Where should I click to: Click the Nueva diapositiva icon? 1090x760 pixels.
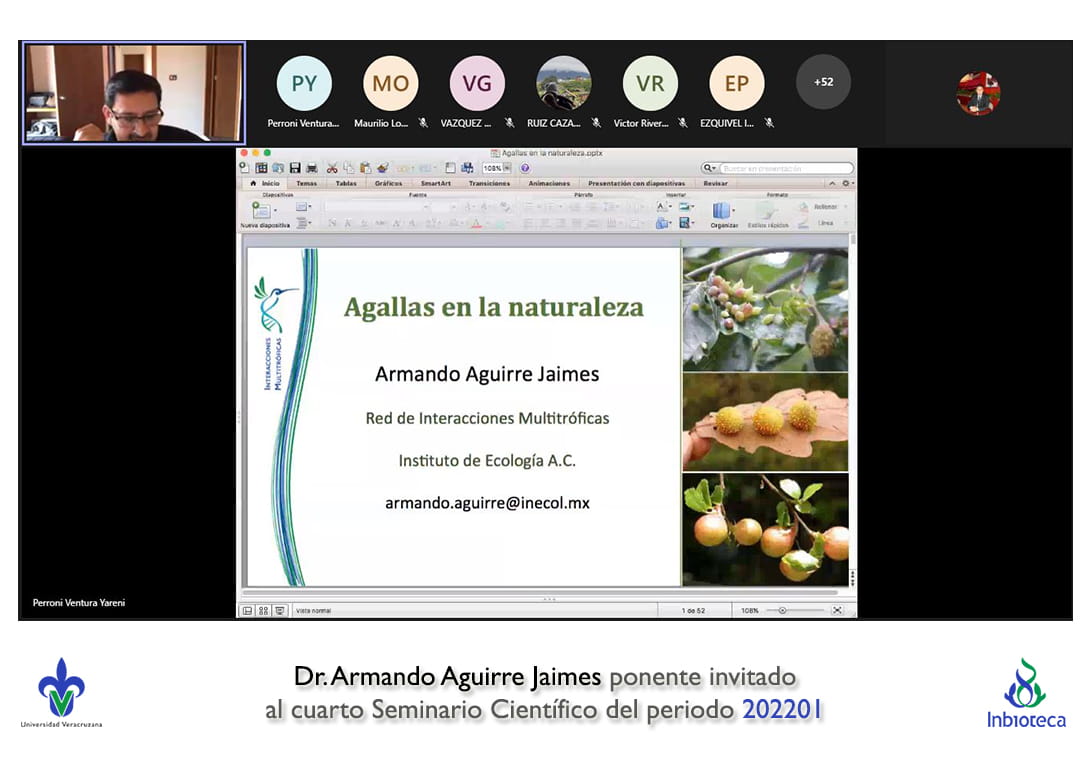(x=262, y=211)
